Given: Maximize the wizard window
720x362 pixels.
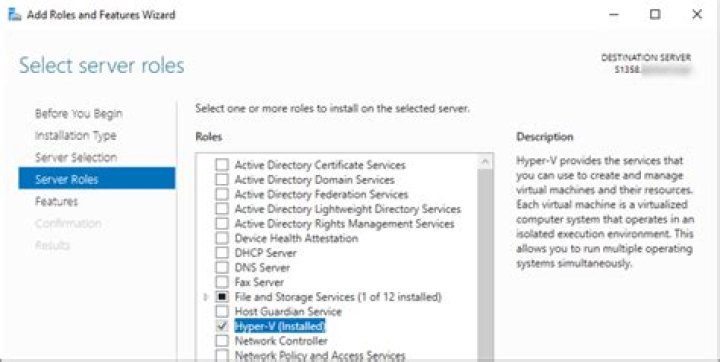Looking at the screenshot, I should [655, 15].
